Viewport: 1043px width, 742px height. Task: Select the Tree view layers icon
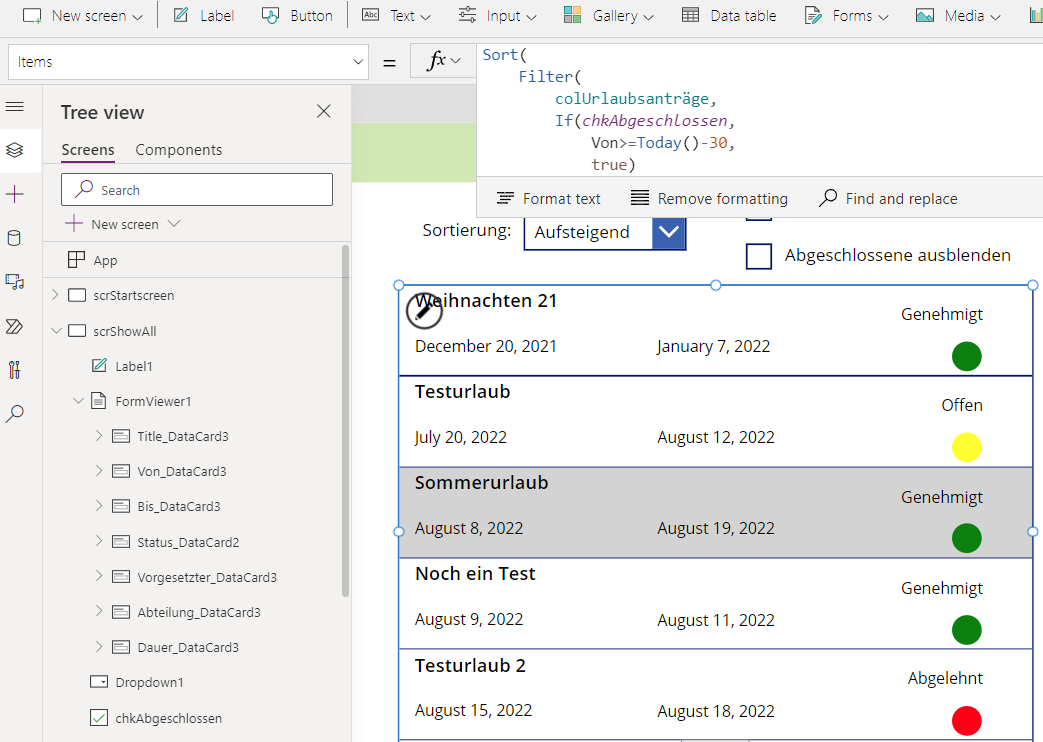[x=15, y=150]
